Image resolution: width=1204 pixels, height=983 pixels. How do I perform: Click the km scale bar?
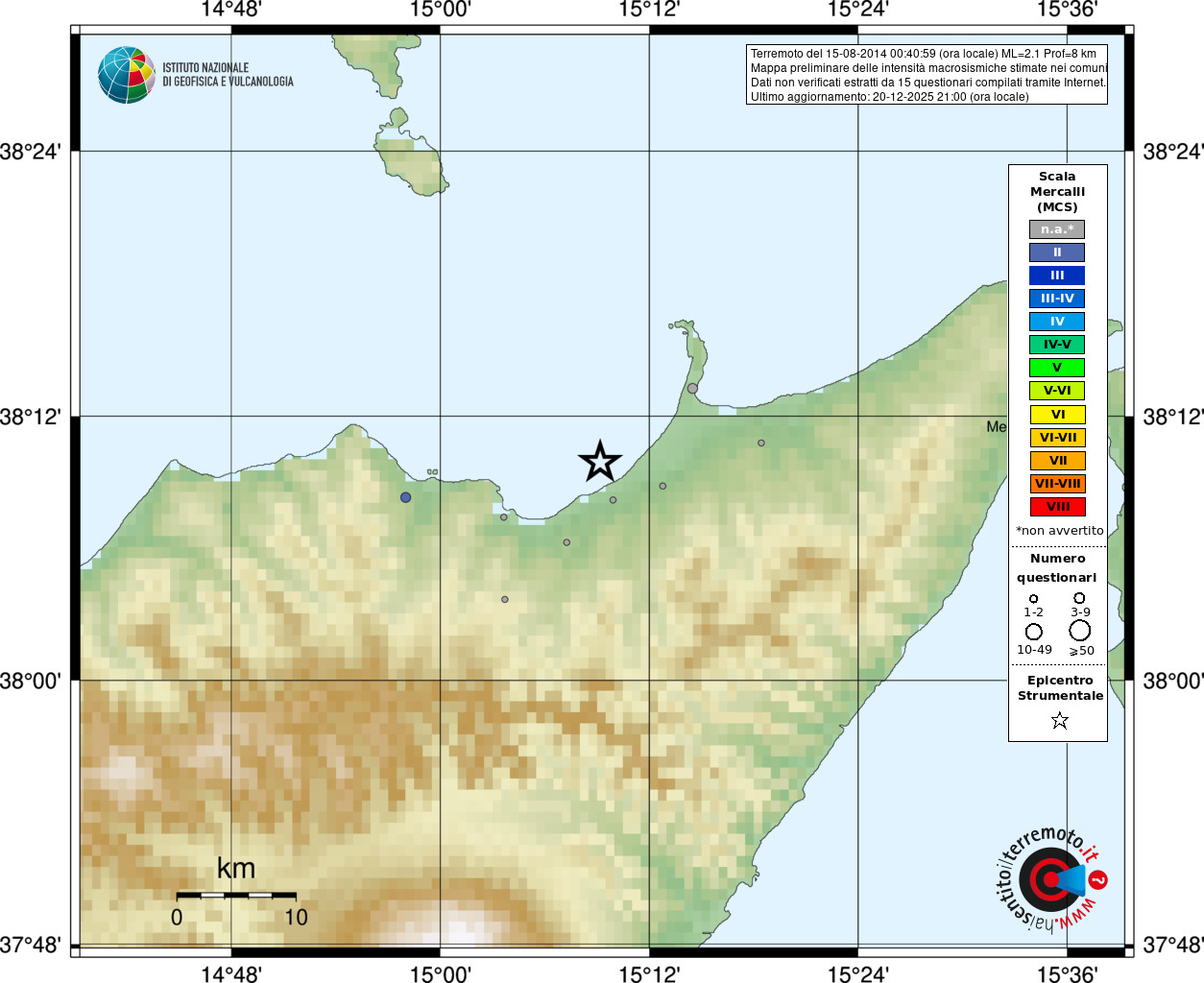tap(236, 895)
